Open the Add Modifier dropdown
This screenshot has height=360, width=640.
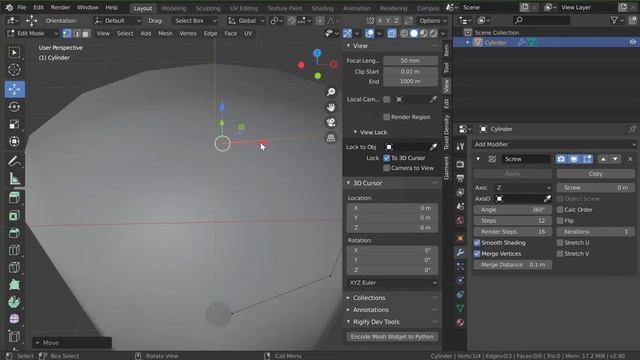pos(554,144)
